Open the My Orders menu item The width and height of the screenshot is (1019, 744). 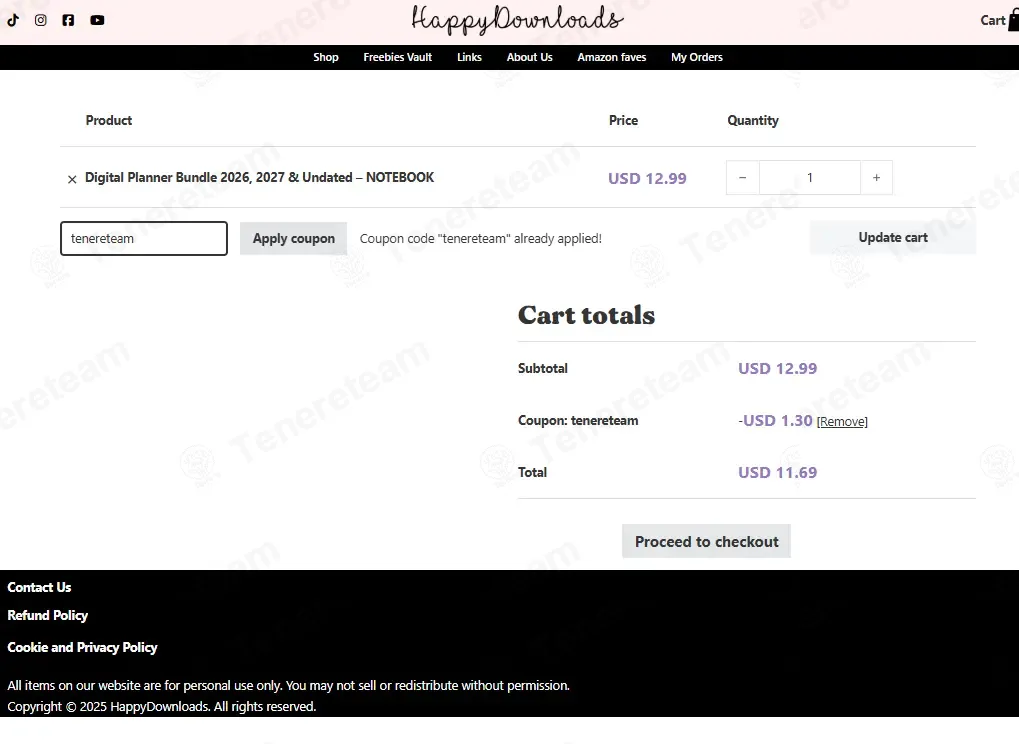tap(697, 57)
